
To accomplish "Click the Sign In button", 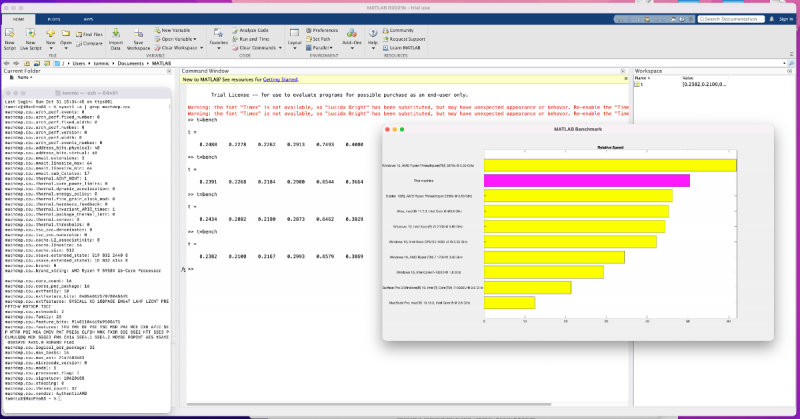I will [788, 18].
